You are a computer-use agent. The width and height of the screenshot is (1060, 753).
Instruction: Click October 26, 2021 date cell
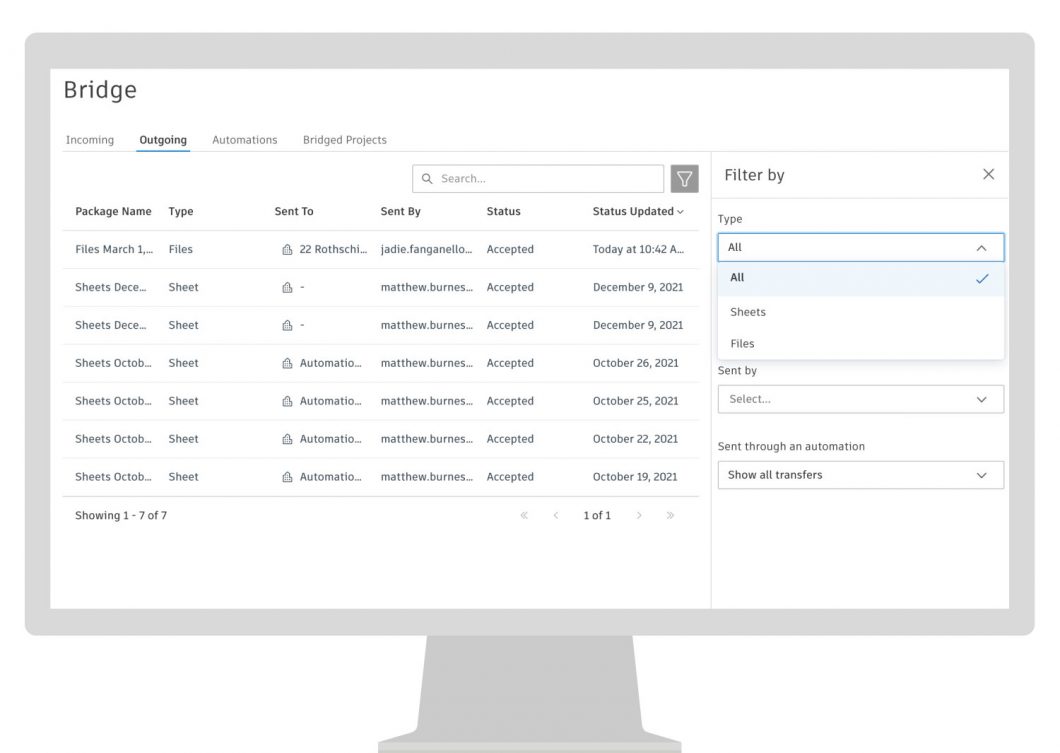click(x=635, y=363)
